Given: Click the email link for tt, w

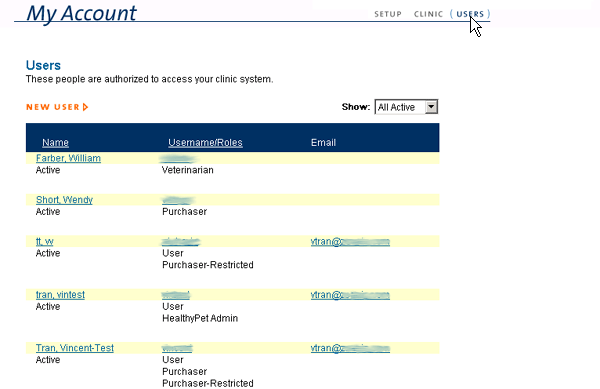Looking at the screenshot, I should pos(350,241).
